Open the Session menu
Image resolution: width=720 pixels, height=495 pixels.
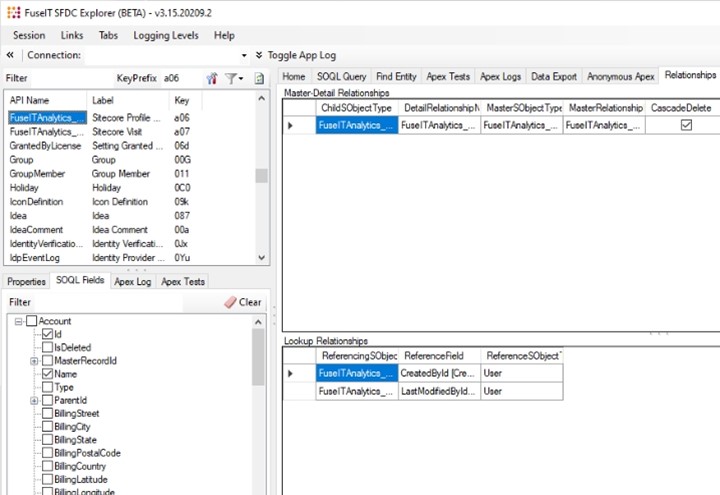tap(29, 35)
